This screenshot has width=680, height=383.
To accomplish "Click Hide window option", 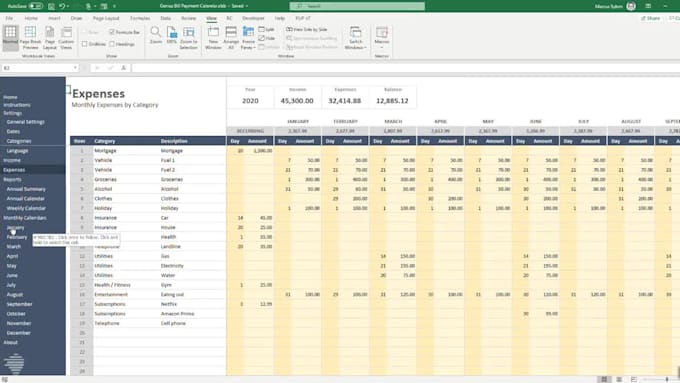I will tap(267, 38).
